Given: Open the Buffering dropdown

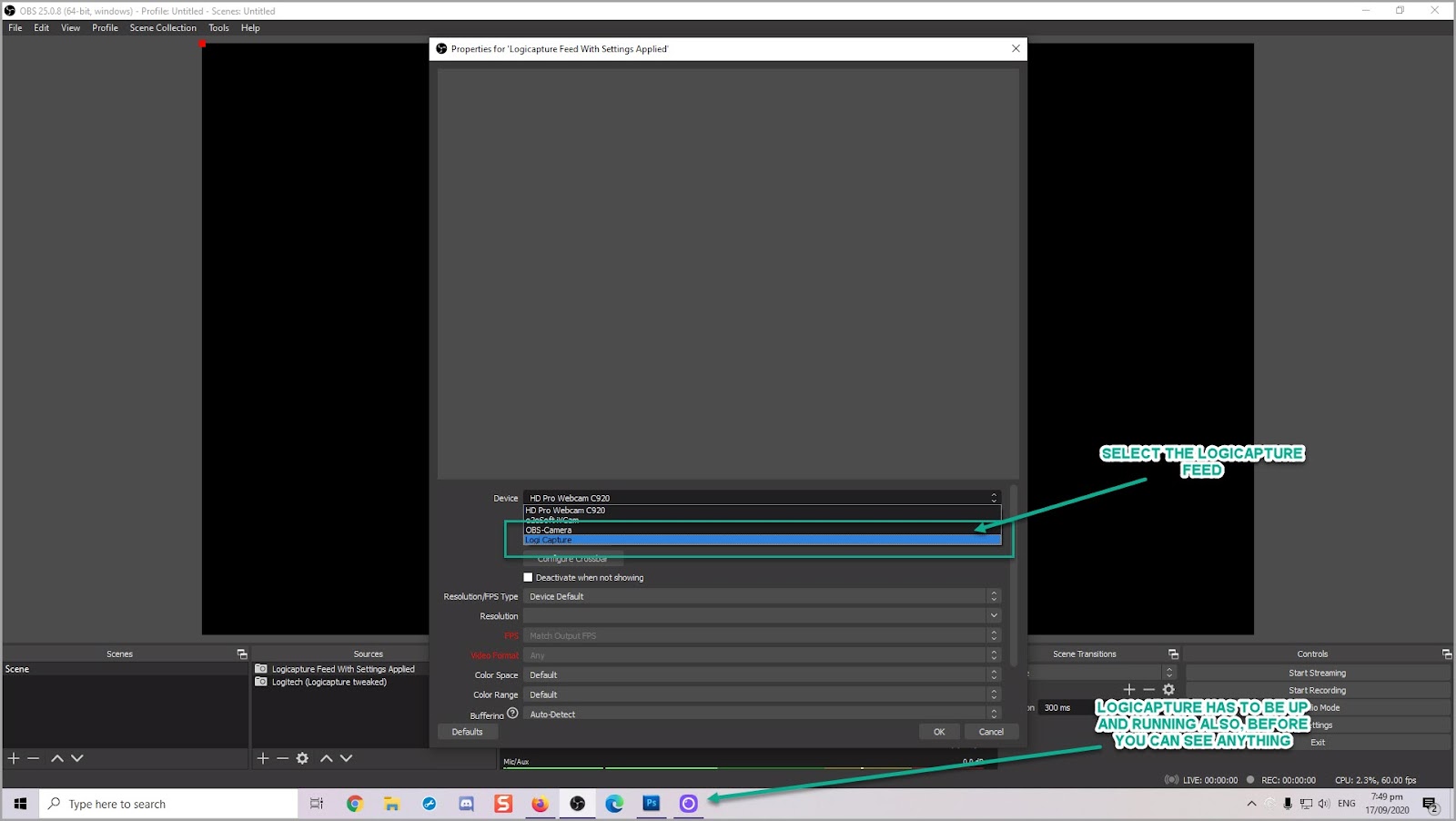Looking at the screenshot, I should click(x=763, y=715).
